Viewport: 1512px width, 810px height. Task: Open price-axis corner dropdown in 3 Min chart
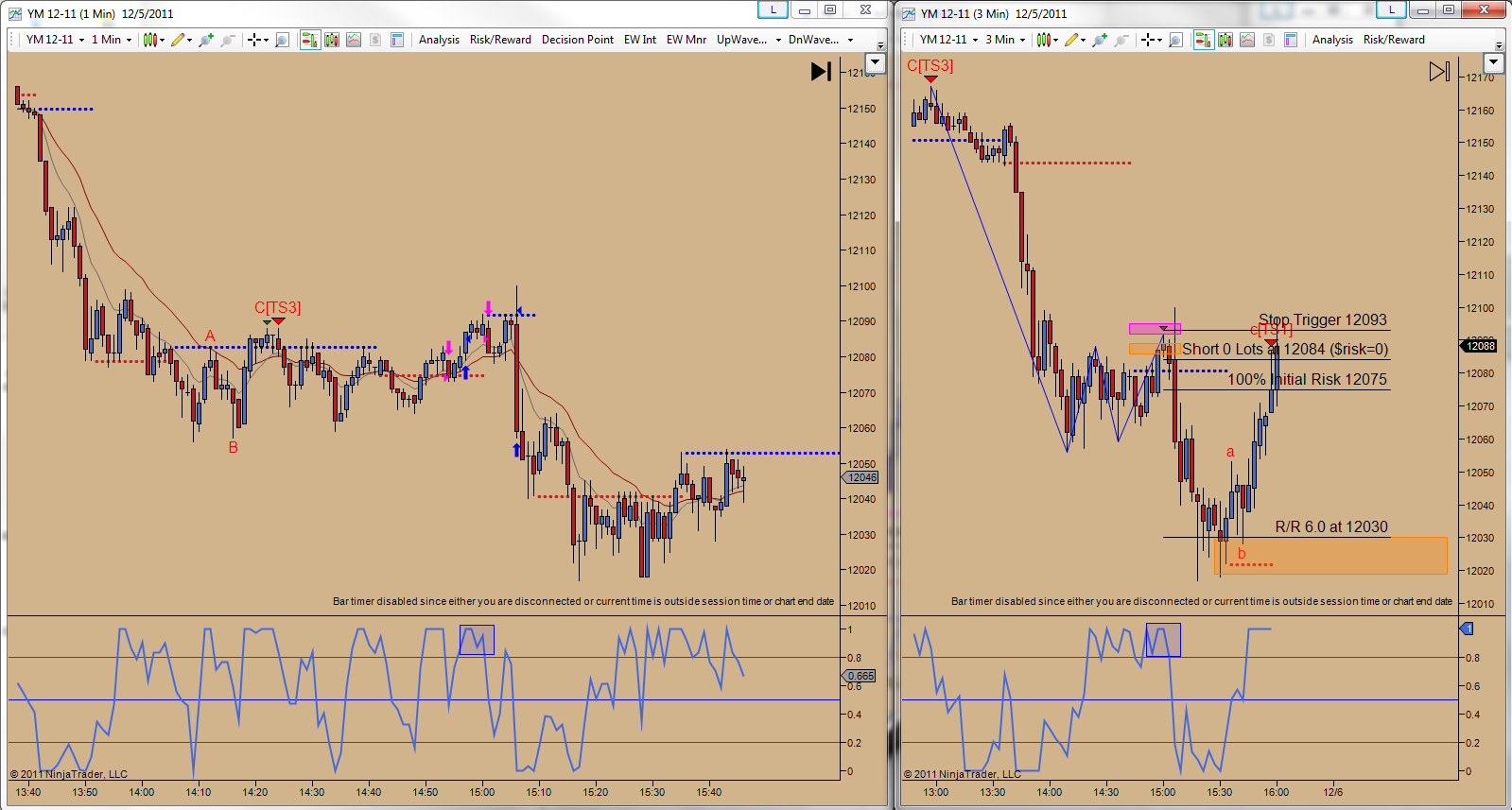[1494, 62]
